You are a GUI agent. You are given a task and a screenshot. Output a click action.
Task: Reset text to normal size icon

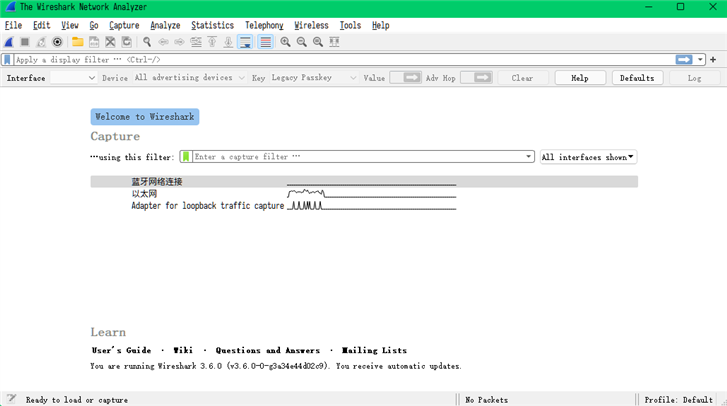click(x=318, y=42)
